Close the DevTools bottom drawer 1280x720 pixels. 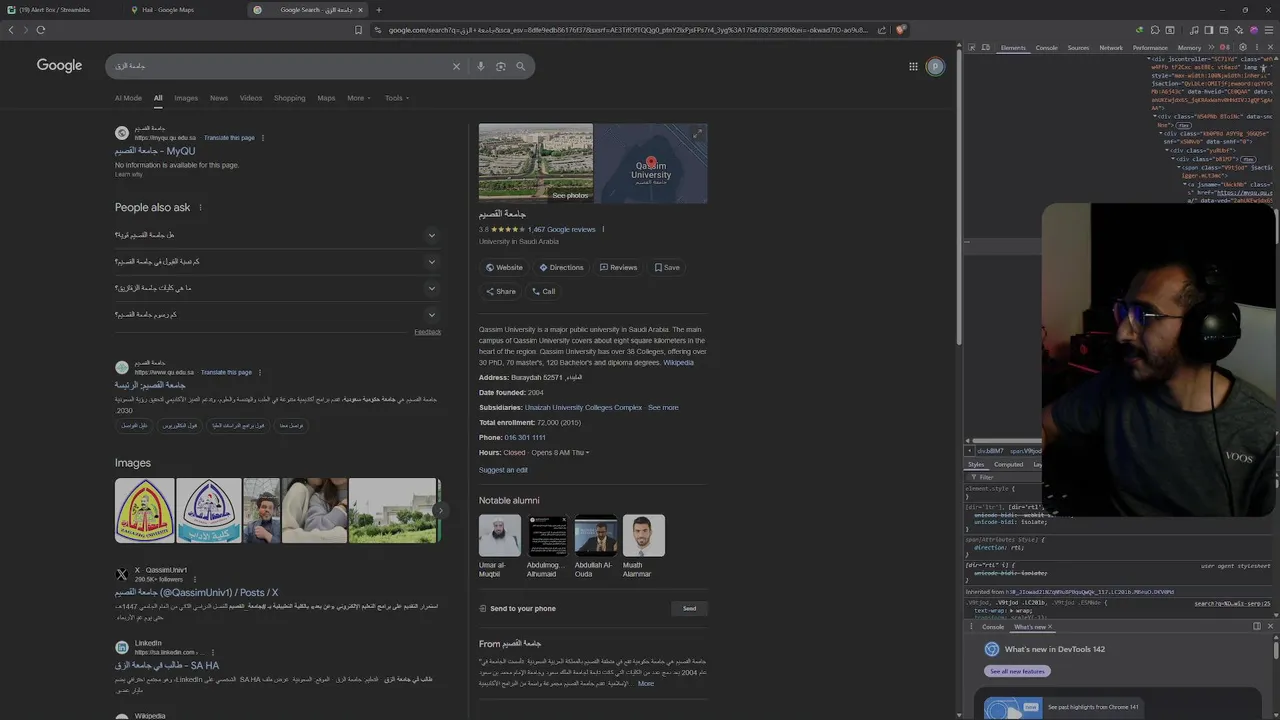click(1270, 626)
